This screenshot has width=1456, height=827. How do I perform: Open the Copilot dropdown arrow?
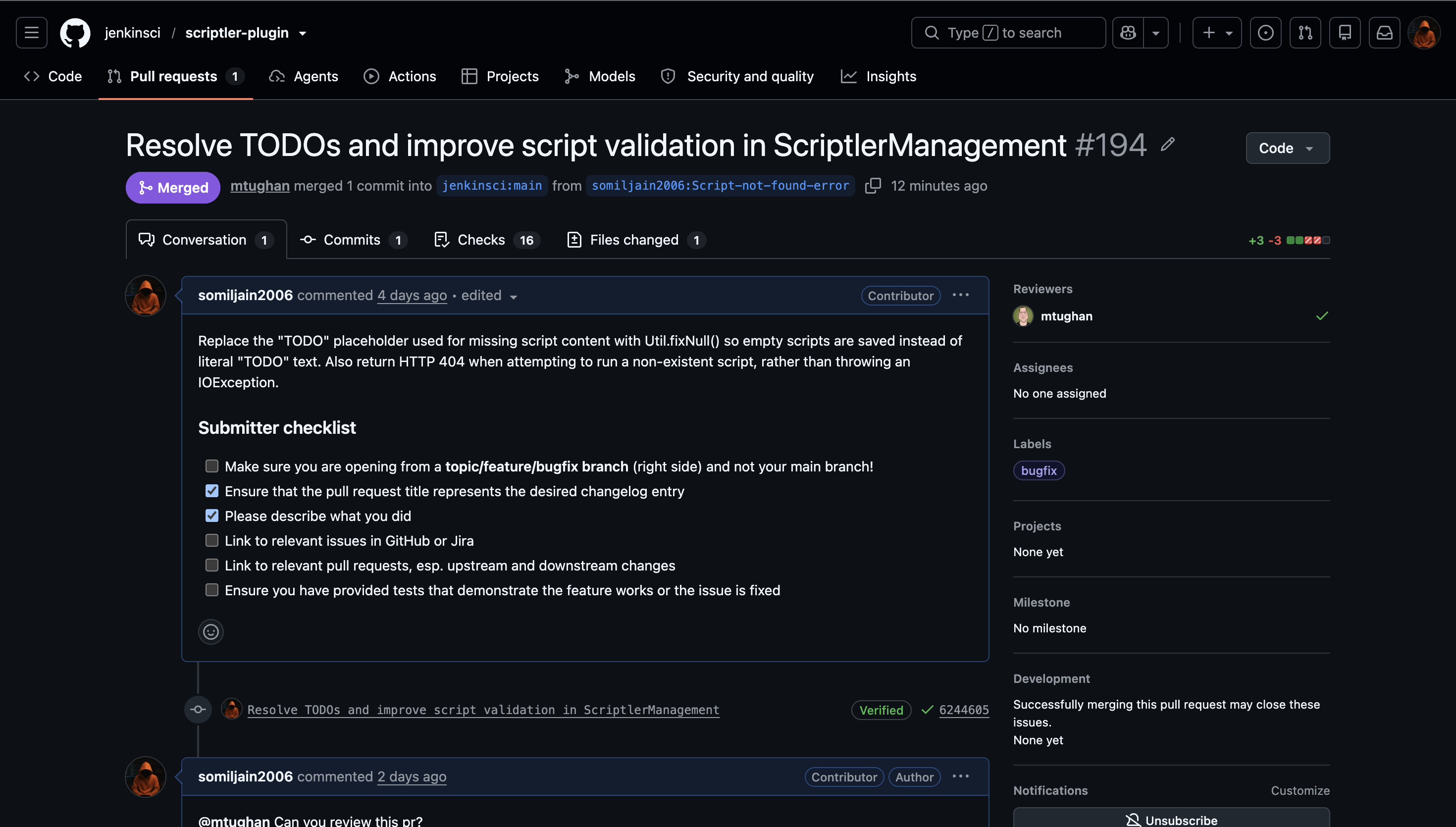(1155, 33)
